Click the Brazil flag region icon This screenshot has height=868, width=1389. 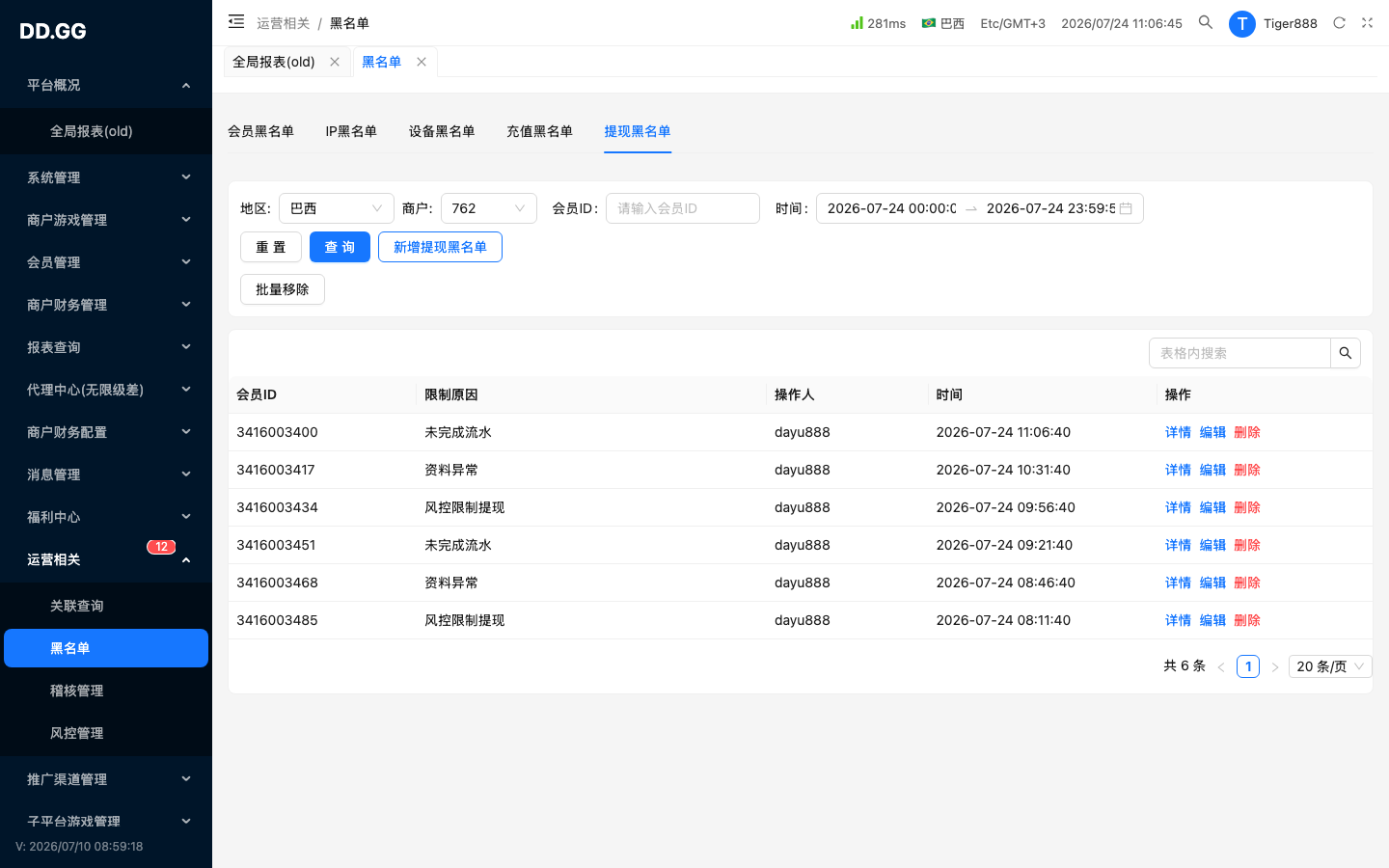tap(929, 22)
